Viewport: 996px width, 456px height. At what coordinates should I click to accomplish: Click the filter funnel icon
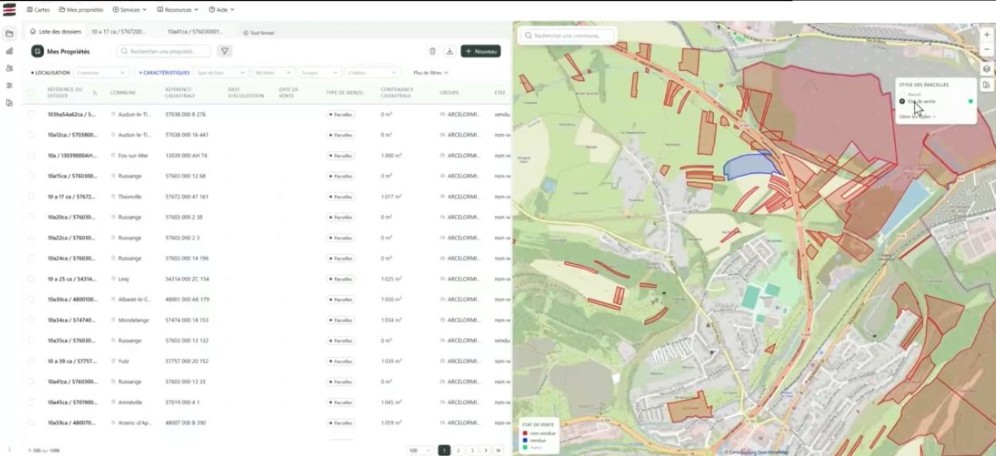pos(225,51)
